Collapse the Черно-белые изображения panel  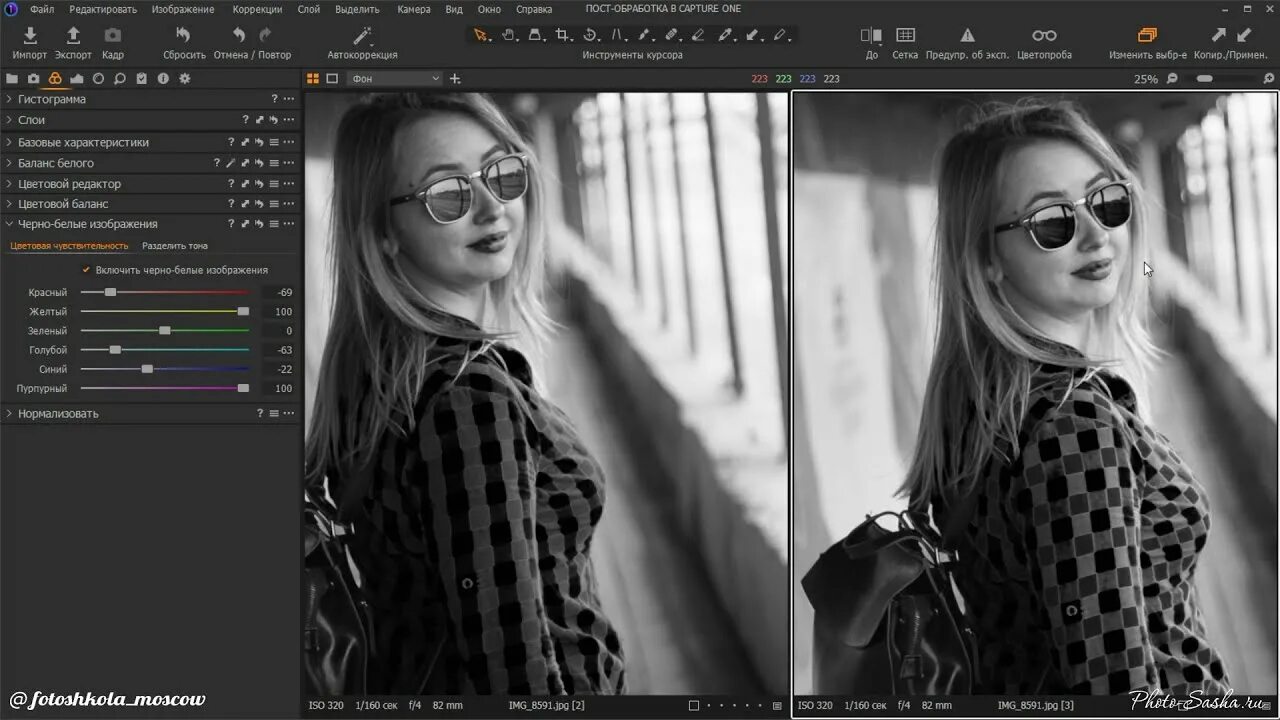coord(88,224)
